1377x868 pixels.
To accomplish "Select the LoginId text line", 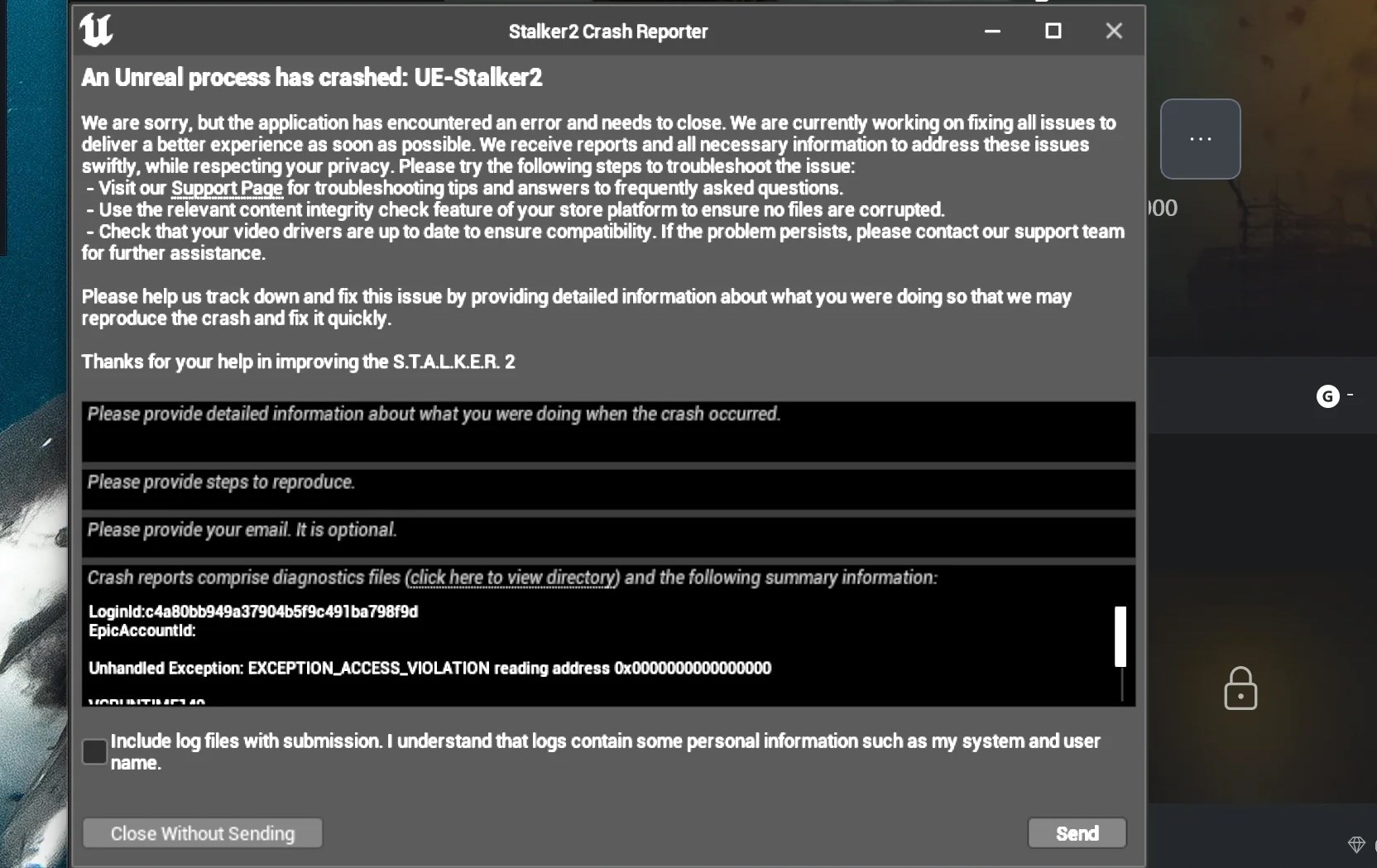I will pyautogui.click(x=253, y=611).
